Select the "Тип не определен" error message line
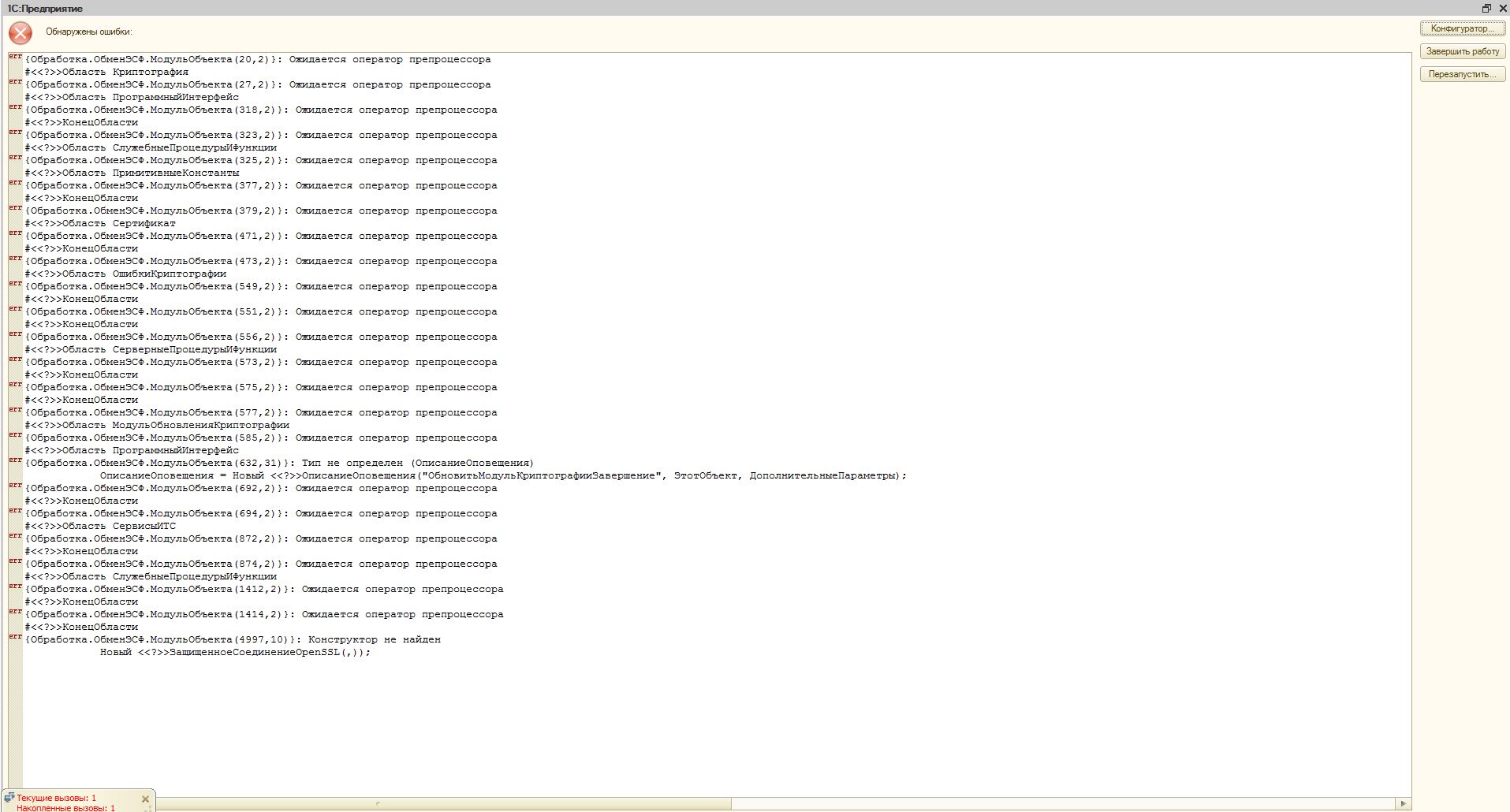 pyautogui.click(x=280, y=463)
